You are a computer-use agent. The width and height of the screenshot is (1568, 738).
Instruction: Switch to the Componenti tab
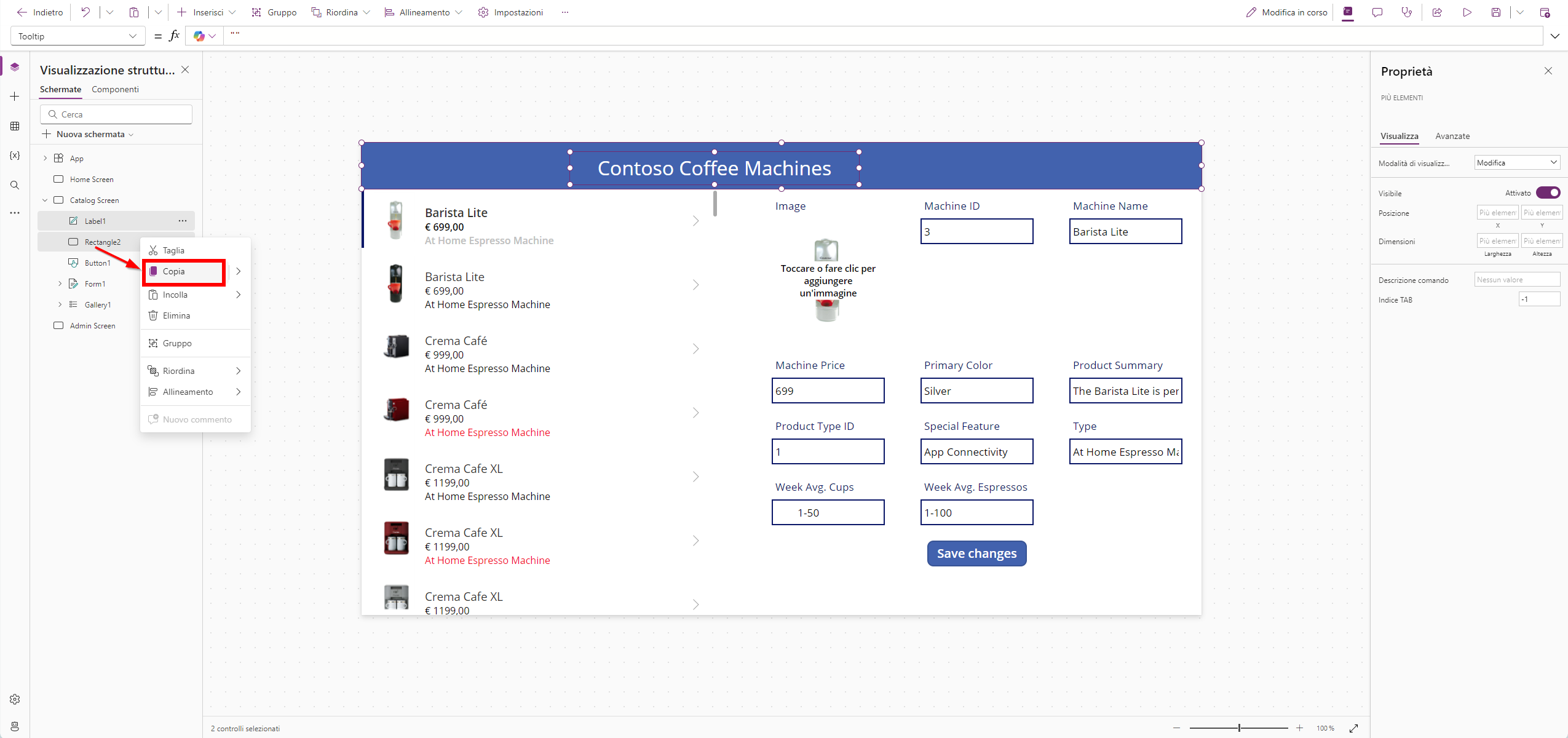click(x=115, y=90)
